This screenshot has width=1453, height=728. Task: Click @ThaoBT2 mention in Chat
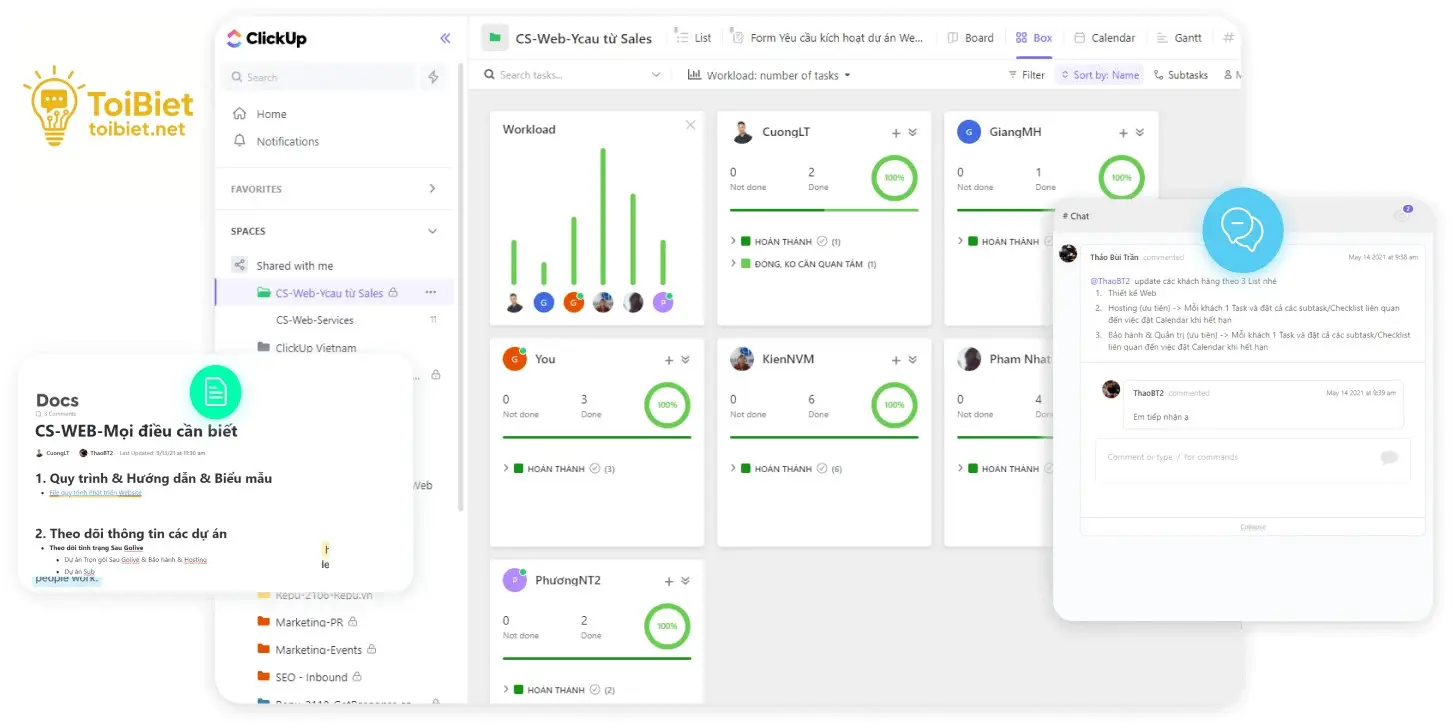(1110, 281)
